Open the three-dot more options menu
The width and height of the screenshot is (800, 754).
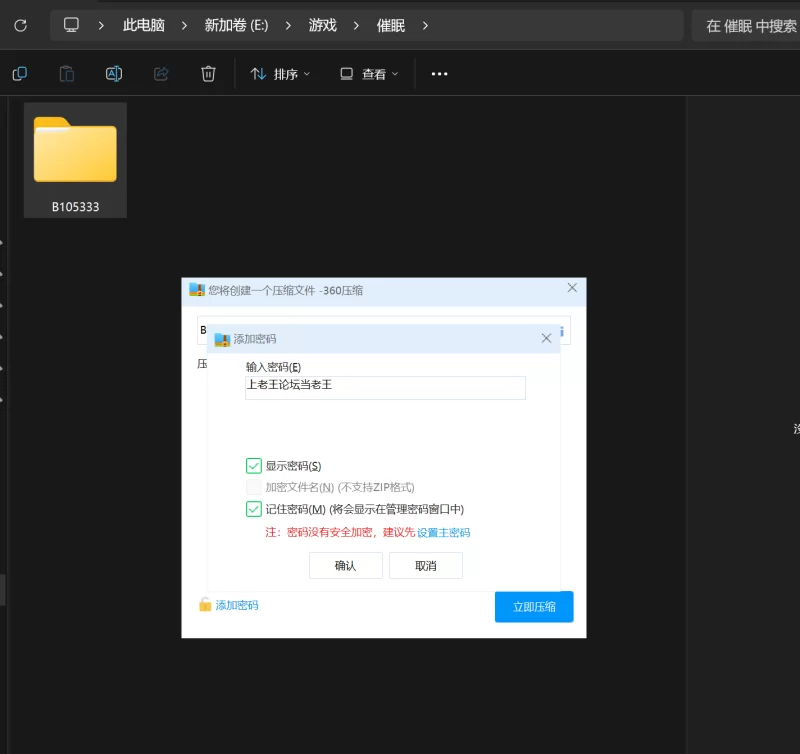tap(439, 74)
